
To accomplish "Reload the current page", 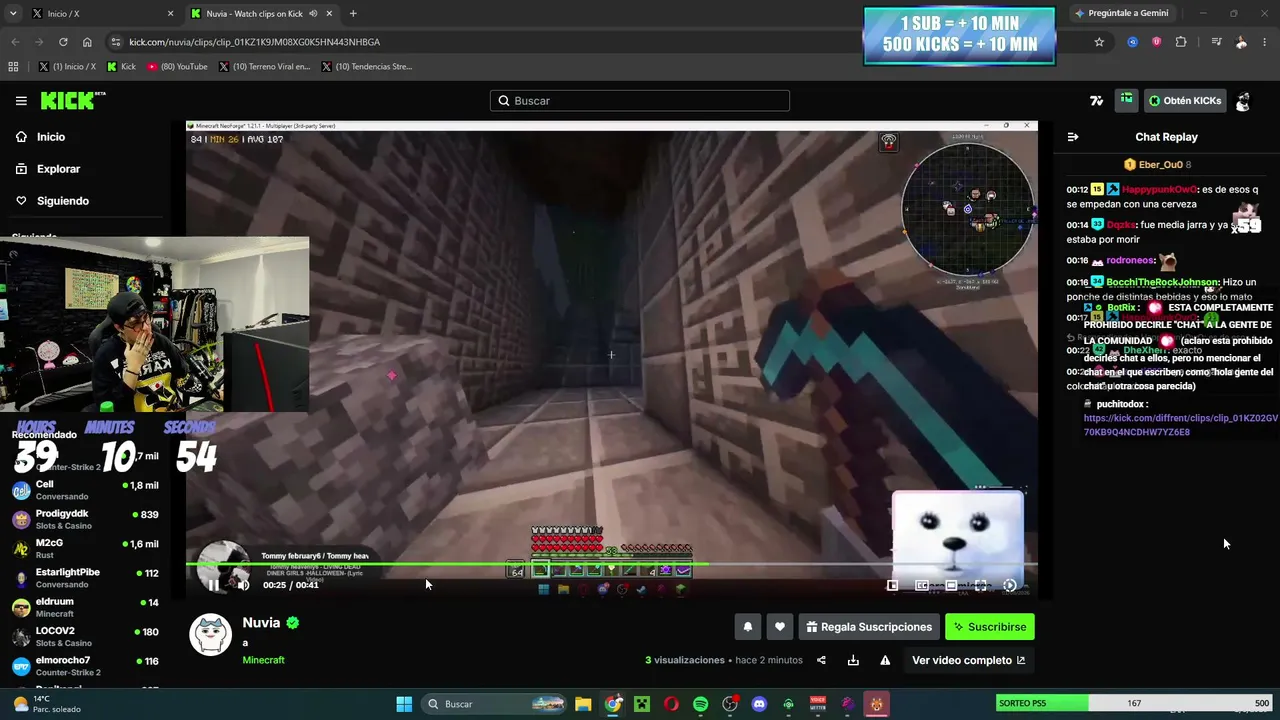I will tap(63, 42).
